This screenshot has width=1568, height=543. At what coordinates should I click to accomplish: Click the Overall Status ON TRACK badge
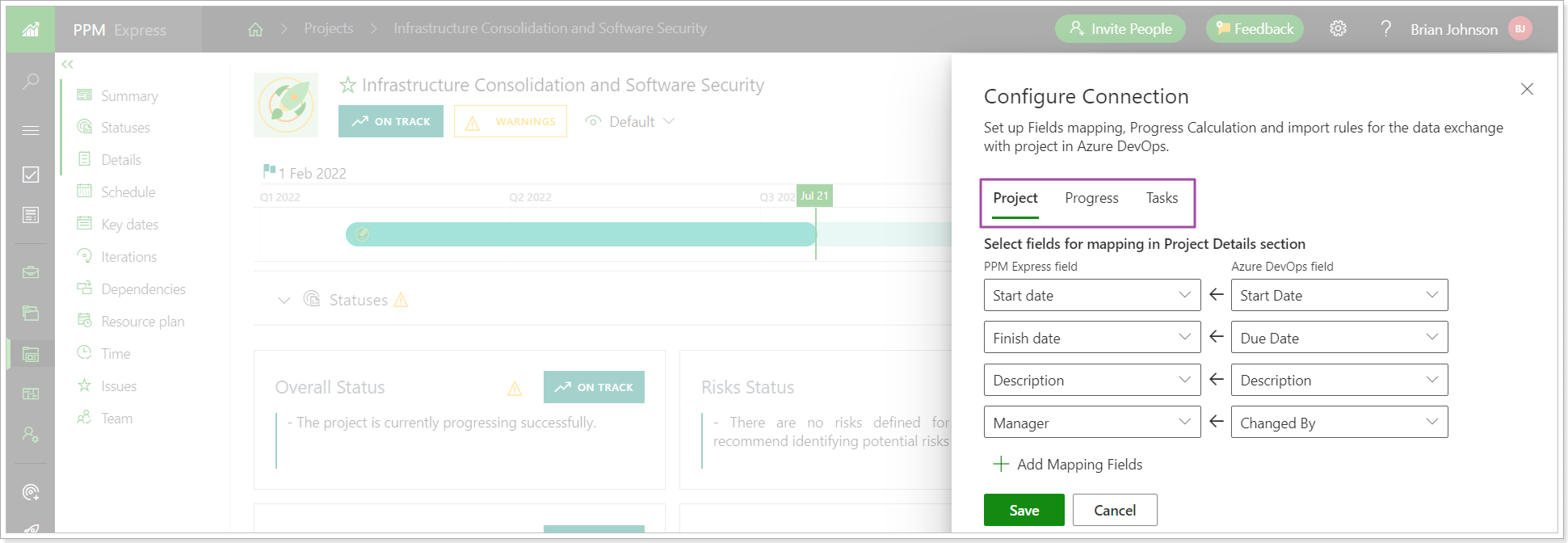click(594, 387)
